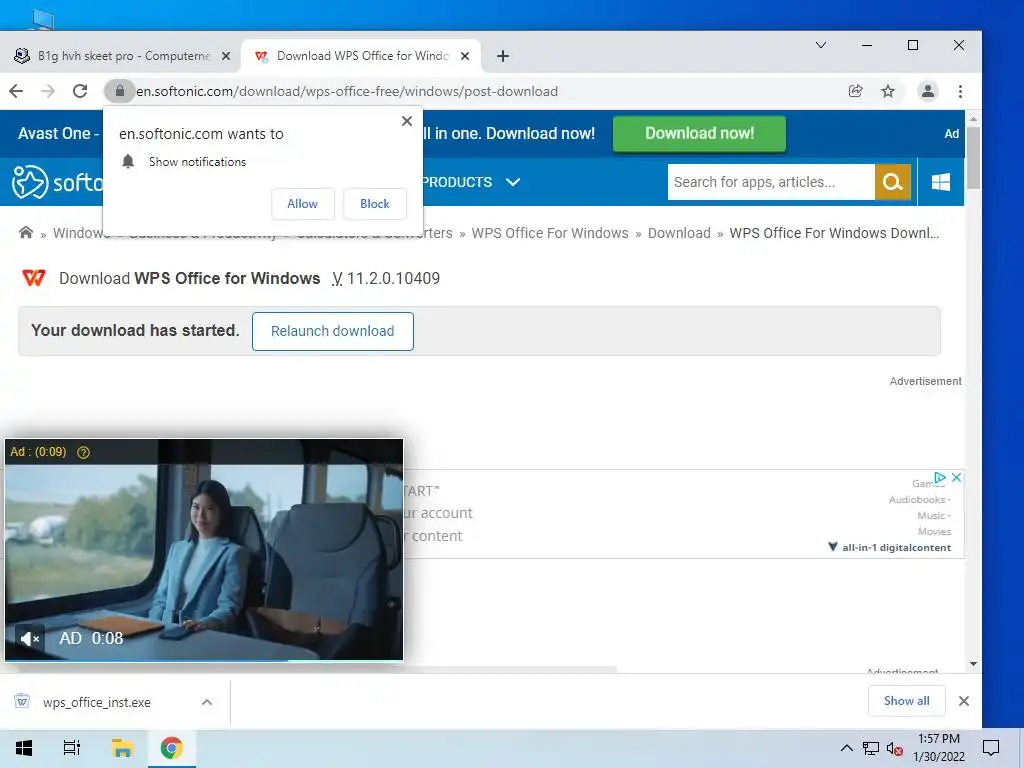Click the vertical scrollbar thumb

(973, 159)
